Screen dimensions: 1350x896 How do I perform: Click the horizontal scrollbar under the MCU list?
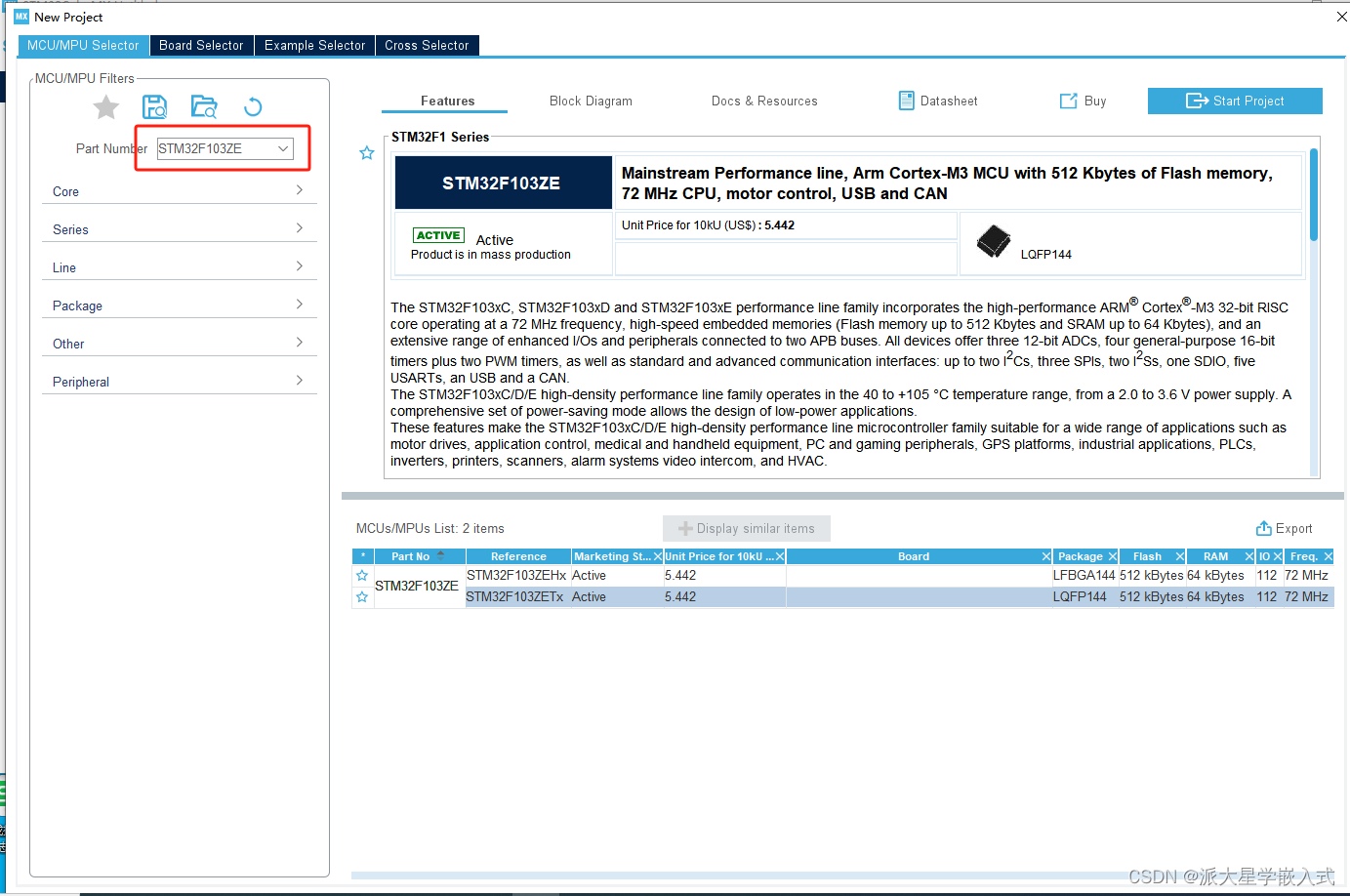(x=839, y=876)
